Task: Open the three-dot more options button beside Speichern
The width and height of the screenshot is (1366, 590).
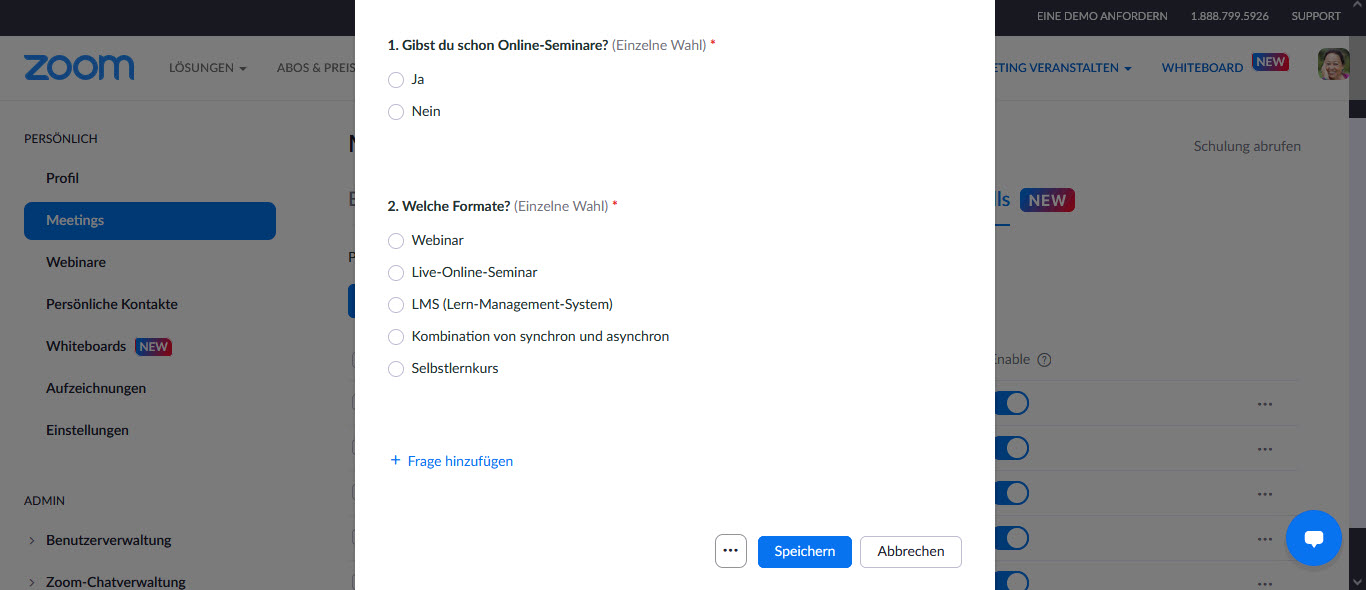Action: point(731,551)
